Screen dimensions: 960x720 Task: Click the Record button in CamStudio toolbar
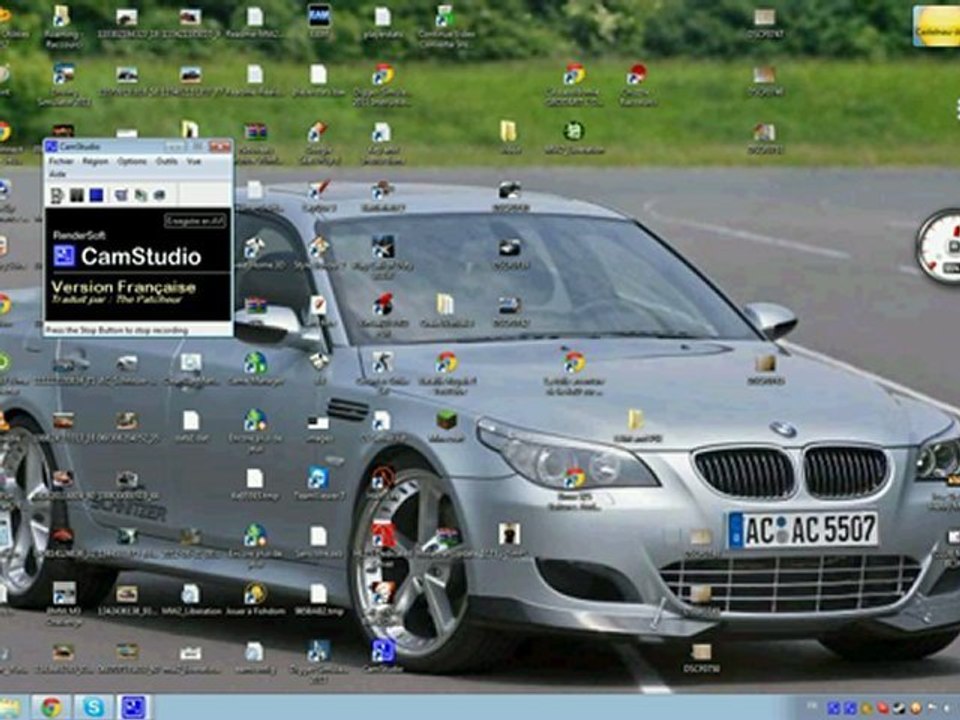57,195
